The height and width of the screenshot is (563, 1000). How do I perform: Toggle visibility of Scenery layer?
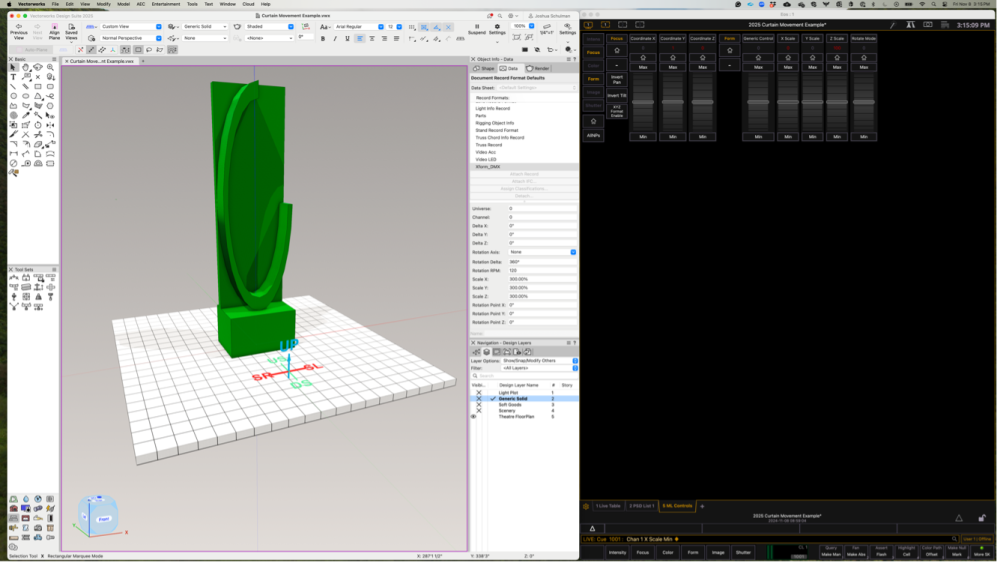click(x=478, y=410)
